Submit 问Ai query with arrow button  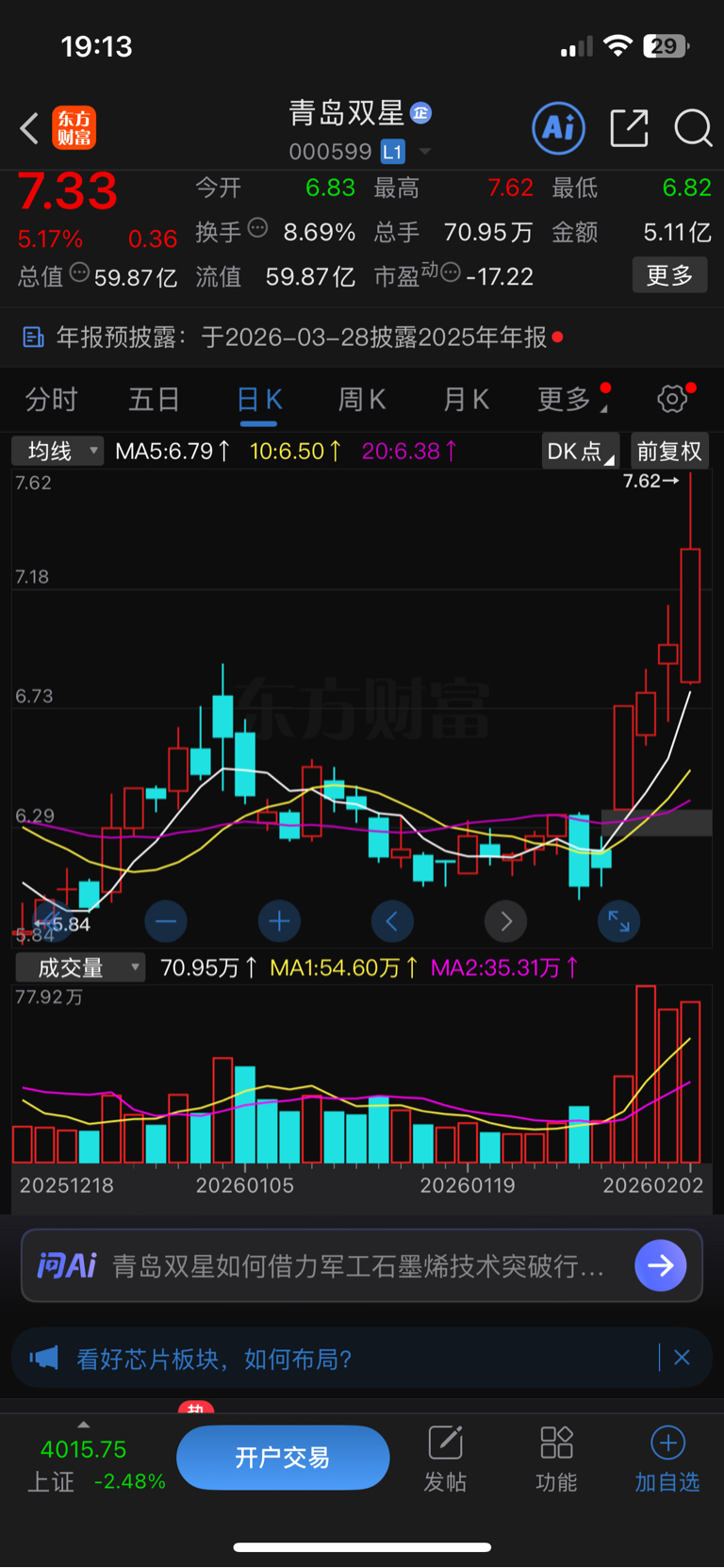pos(660,1265)
